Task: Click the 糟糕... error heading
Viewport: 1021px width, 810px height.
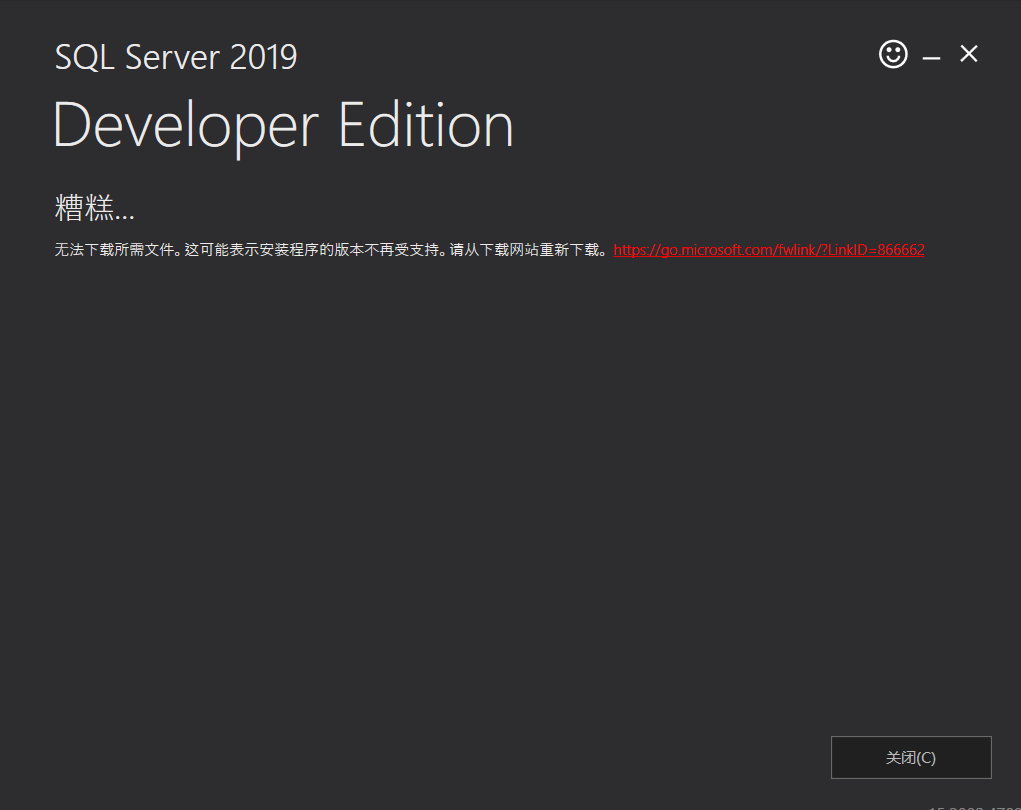Action: (94, 208)
